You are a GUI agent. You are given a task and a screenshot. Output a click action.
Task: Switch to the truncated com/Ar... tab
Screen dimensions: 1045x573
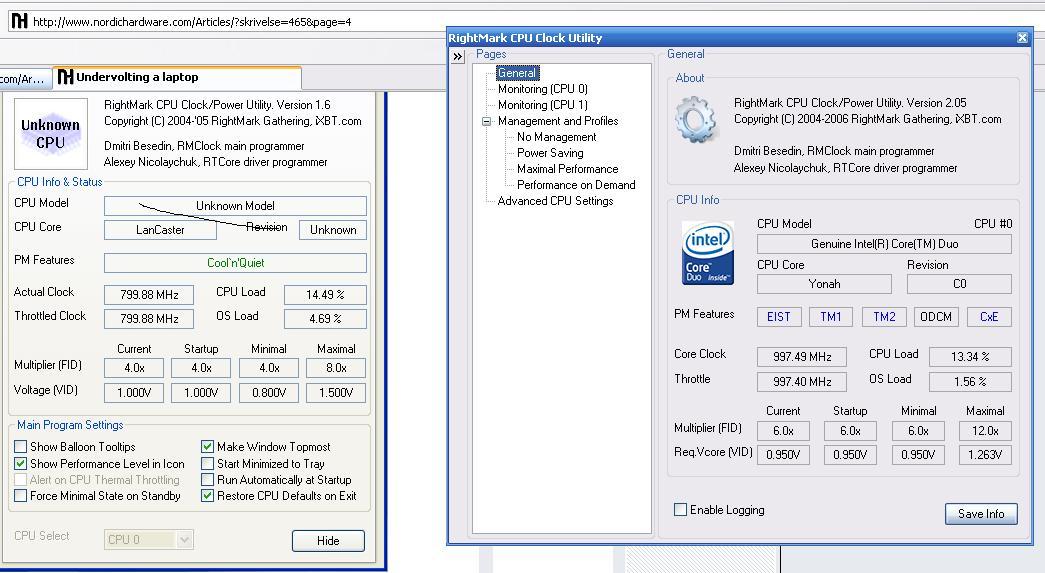(x=25, y=79)
